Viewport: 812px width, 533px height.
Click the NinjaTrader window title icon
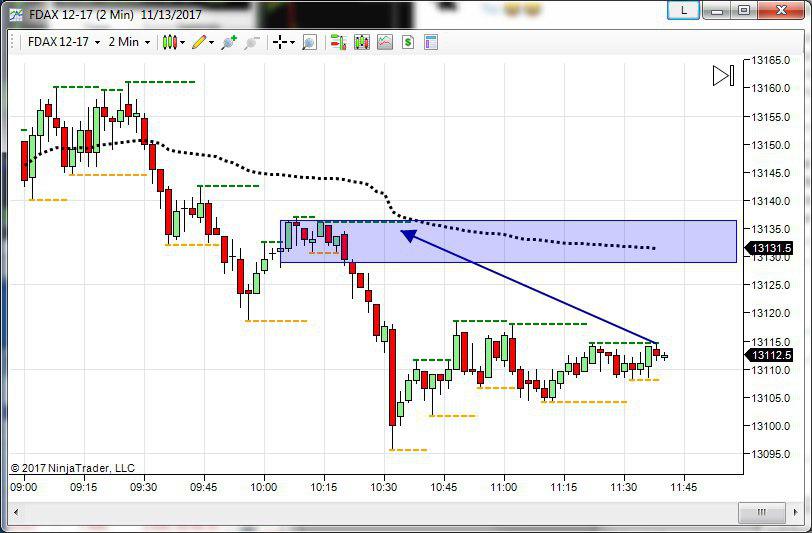(16, 15)
